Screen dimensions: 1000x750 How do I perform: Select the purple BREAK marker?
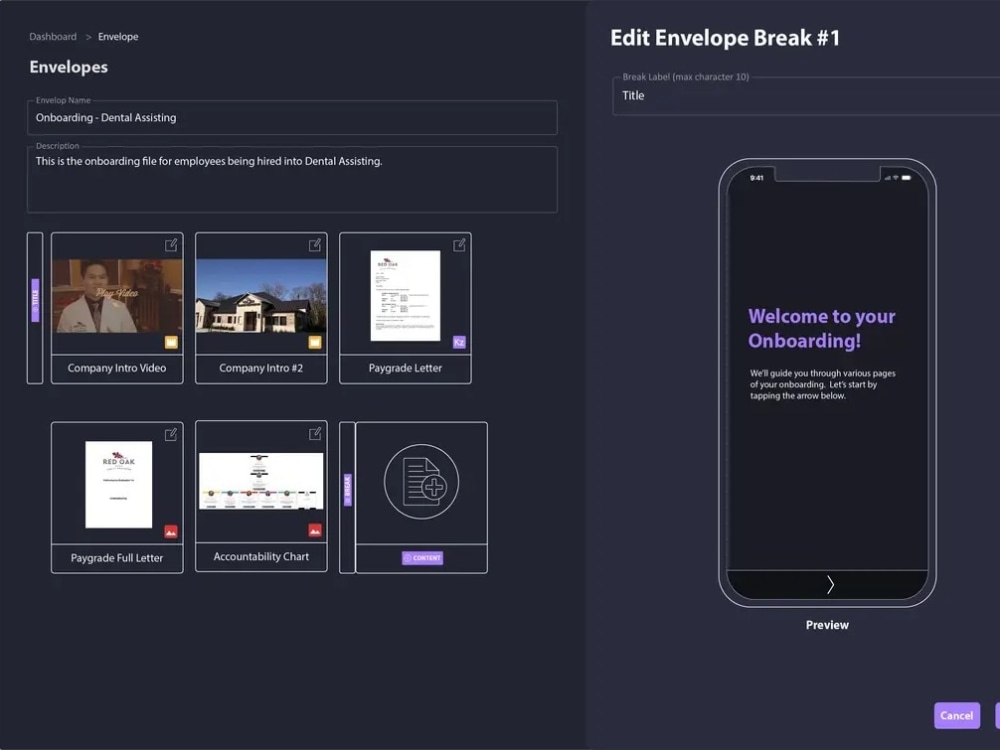click(348, 490)
